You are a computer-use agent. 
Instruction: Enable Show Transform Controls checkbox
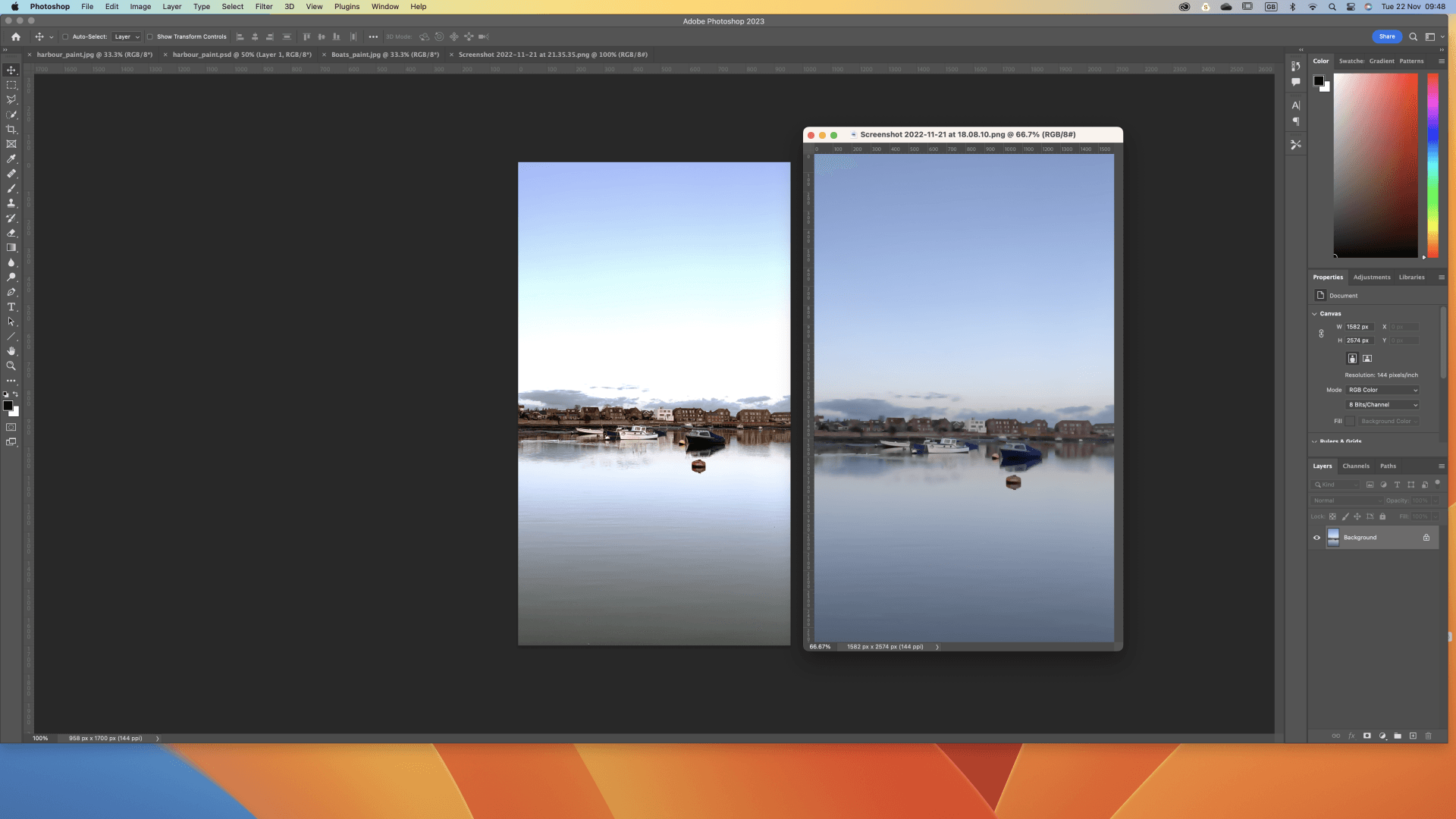click(149, 36)
